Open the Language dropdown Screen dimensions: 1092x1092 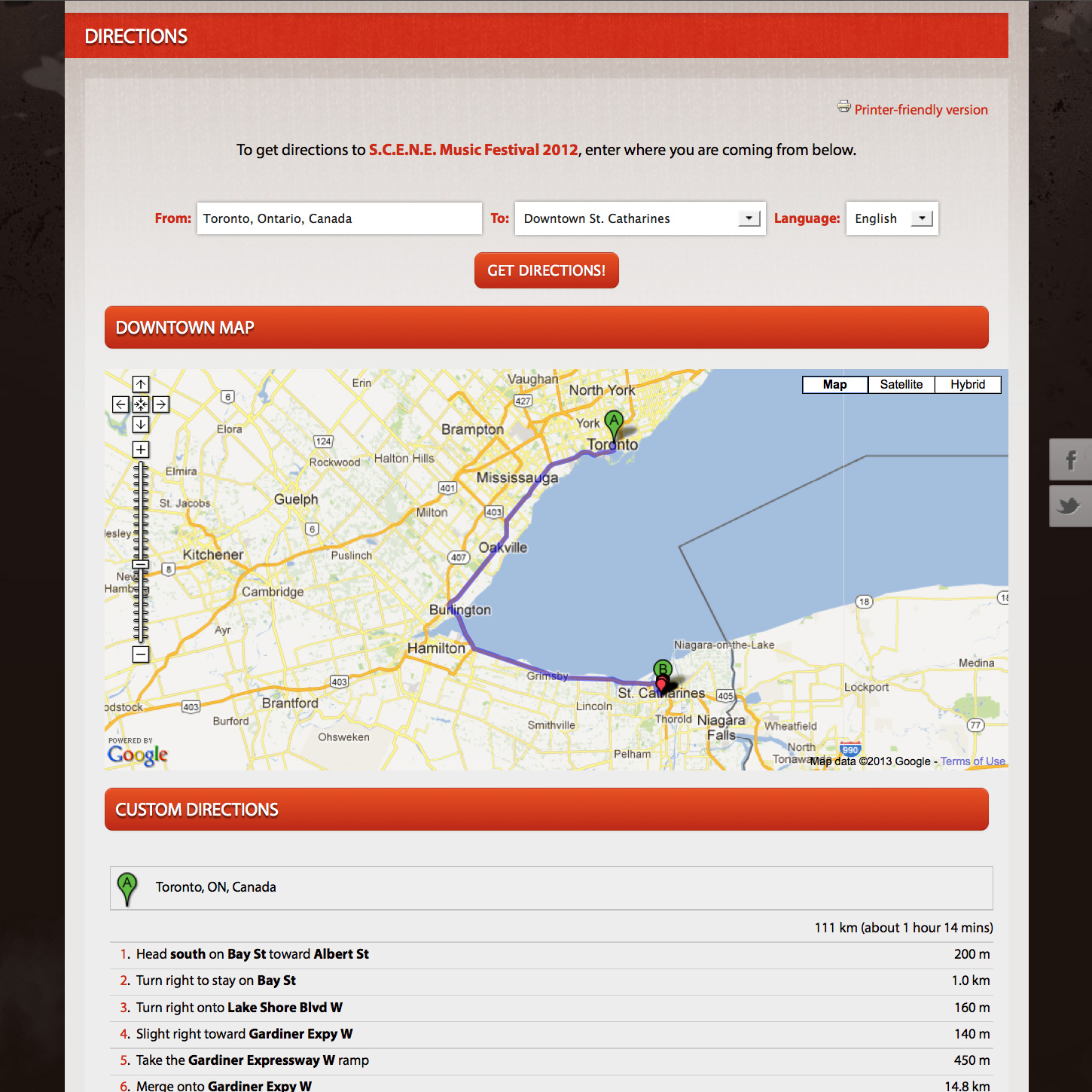pos(892,218)
